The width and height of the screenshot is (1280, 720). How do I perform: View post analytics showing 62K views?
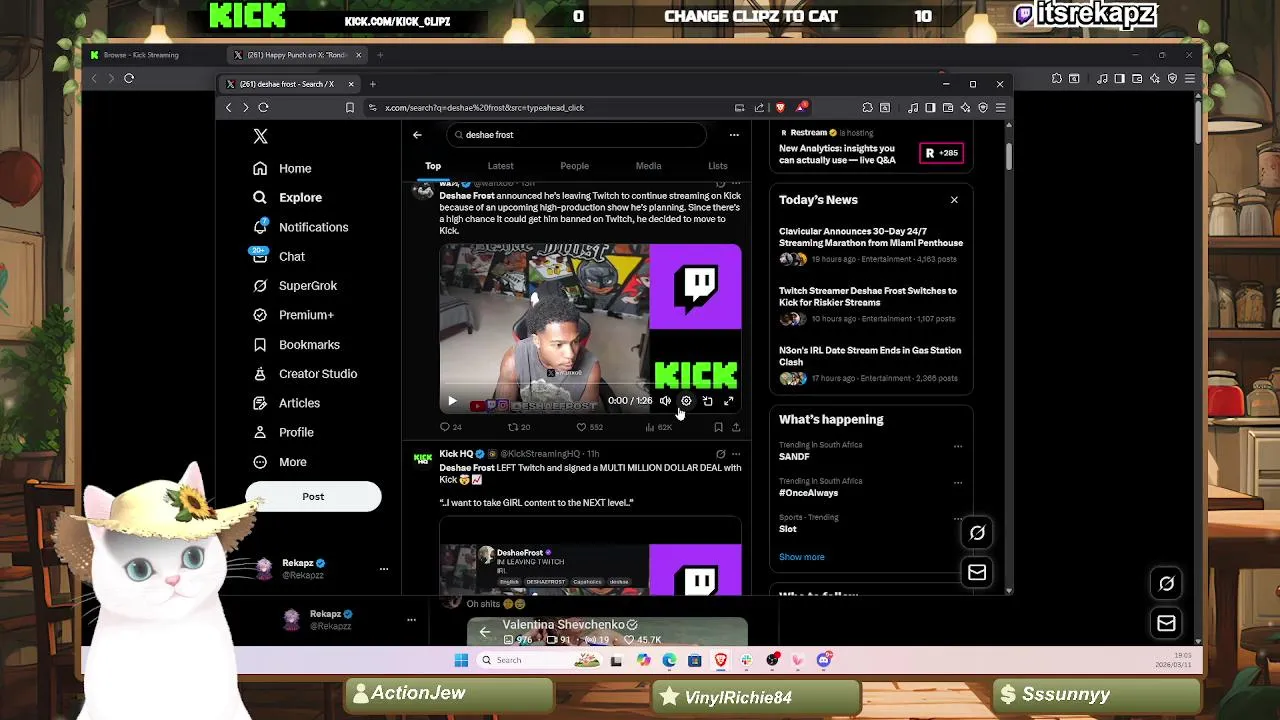point(658,427)
